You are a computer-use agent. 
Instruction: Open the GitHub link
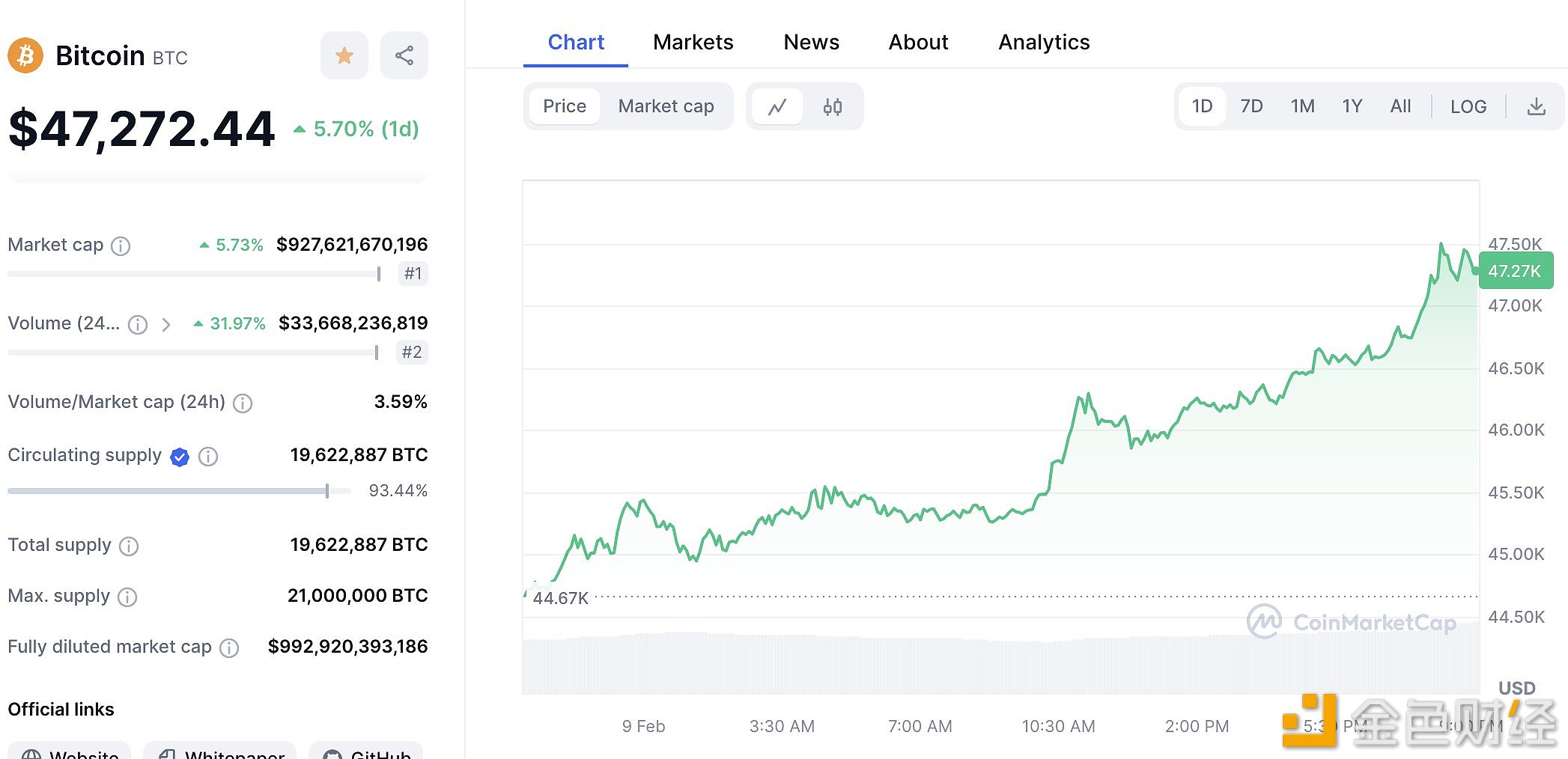pos(365,751)
